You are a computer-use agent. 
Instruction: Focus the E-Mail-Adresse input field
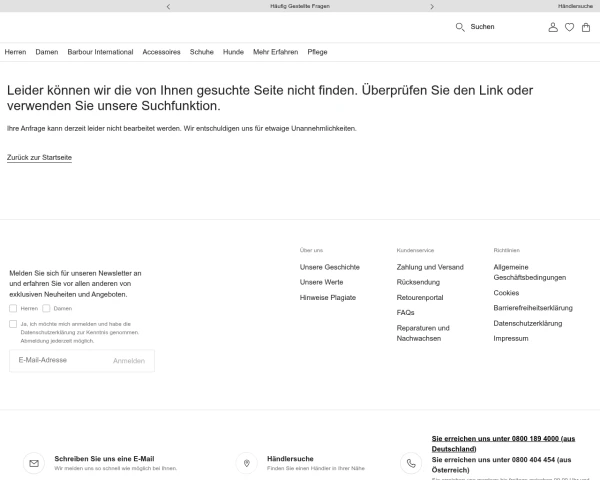coord(60,360)
